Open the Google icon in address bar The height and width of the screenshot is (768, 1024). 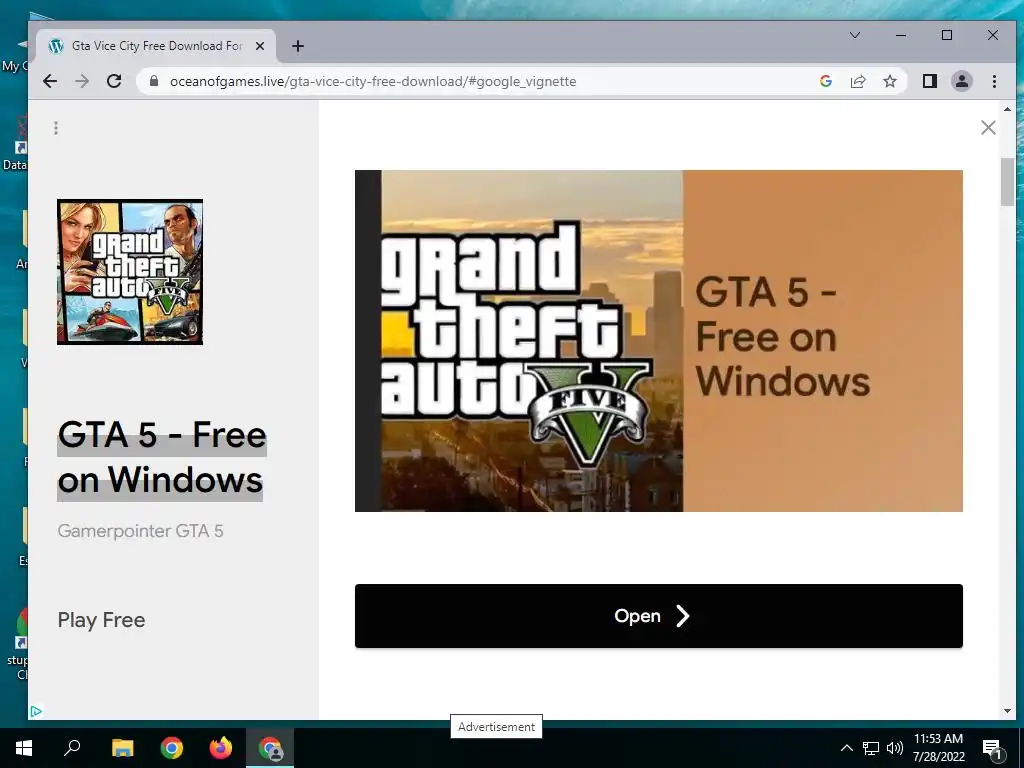825,81
